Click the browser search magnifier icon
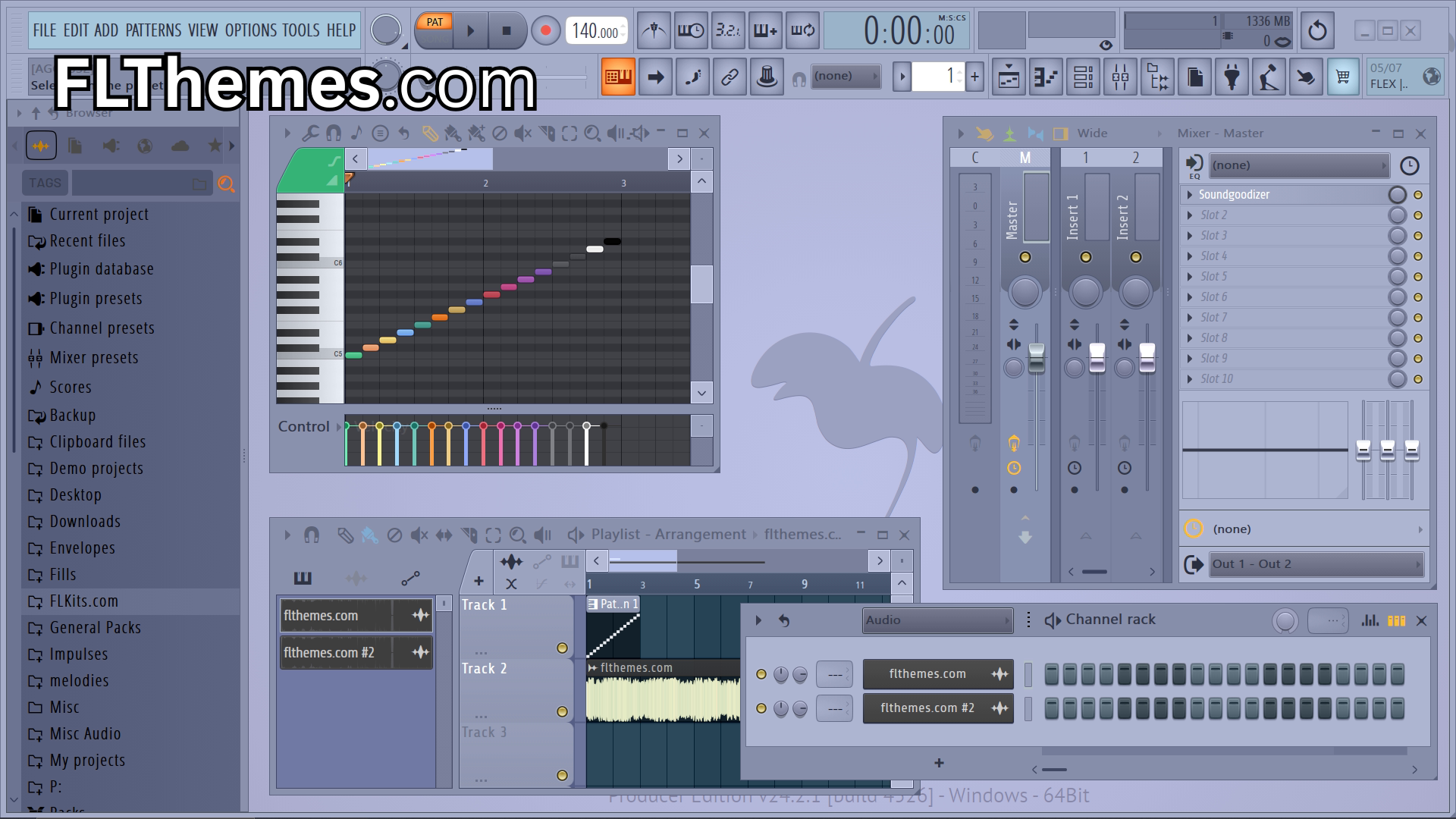Viewport: 1456px width, 819px height. 226,184
